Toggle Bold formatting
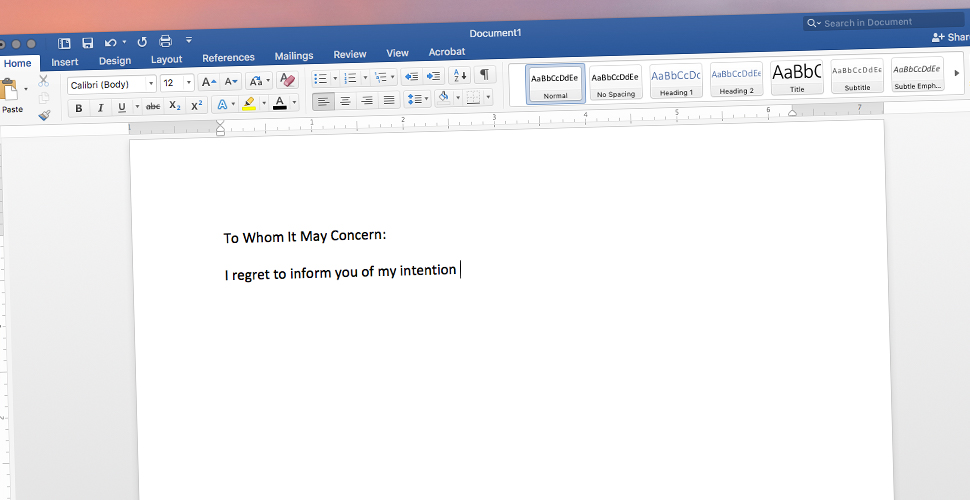This screenshot has height=500, width=970. [78, 107]
